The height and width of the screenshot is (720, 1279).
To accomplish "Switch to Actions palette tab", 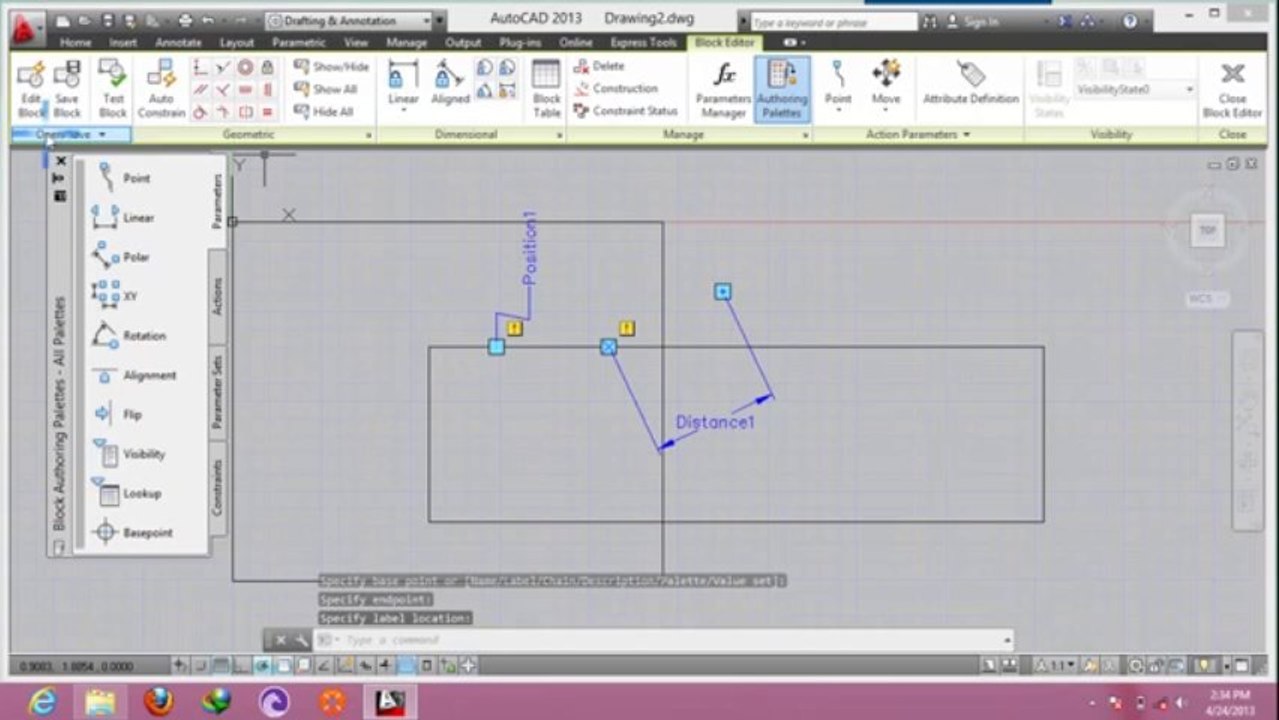I will (218, 296).
